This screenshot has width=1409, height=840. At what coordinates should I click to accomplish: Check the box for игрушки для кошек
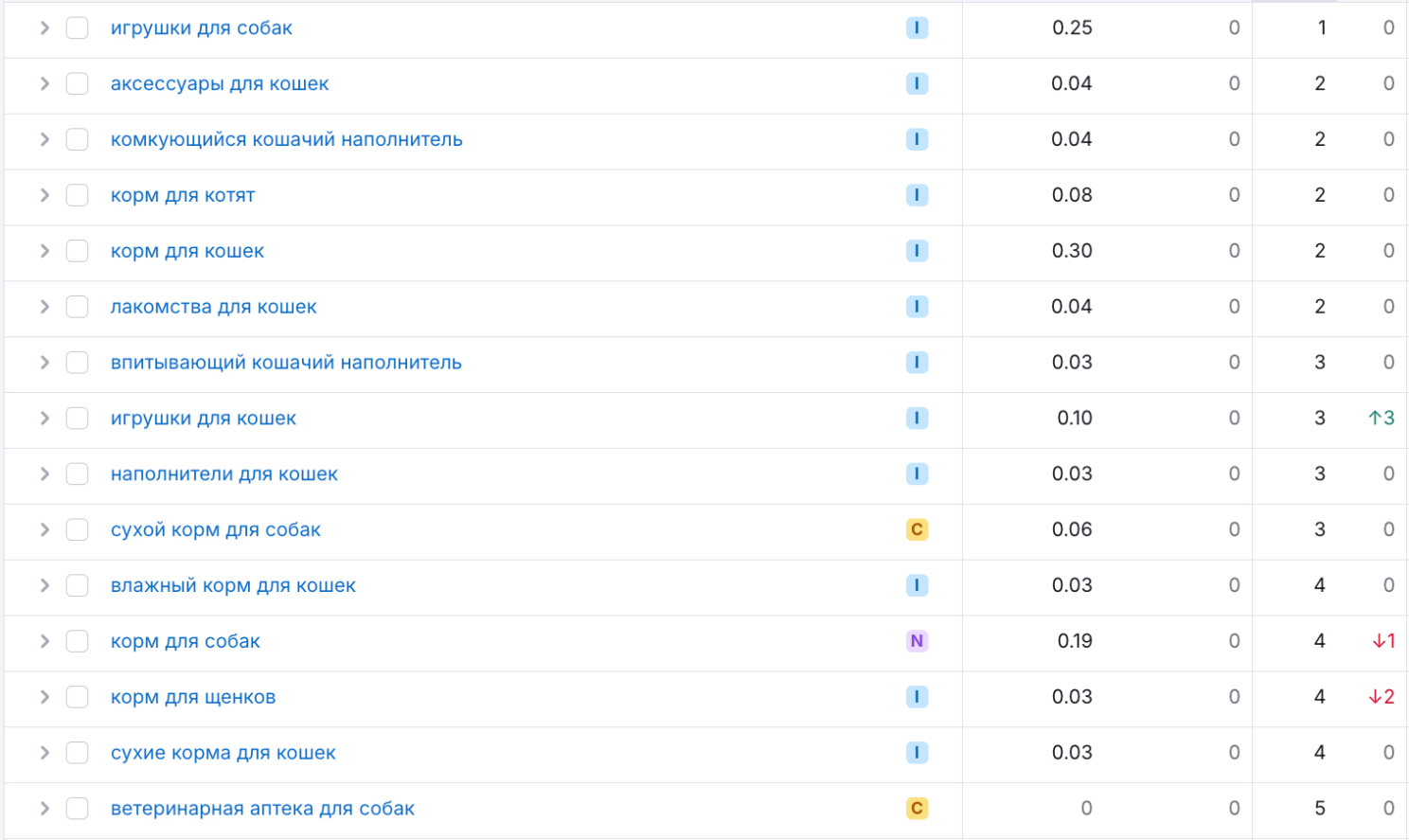78,419
